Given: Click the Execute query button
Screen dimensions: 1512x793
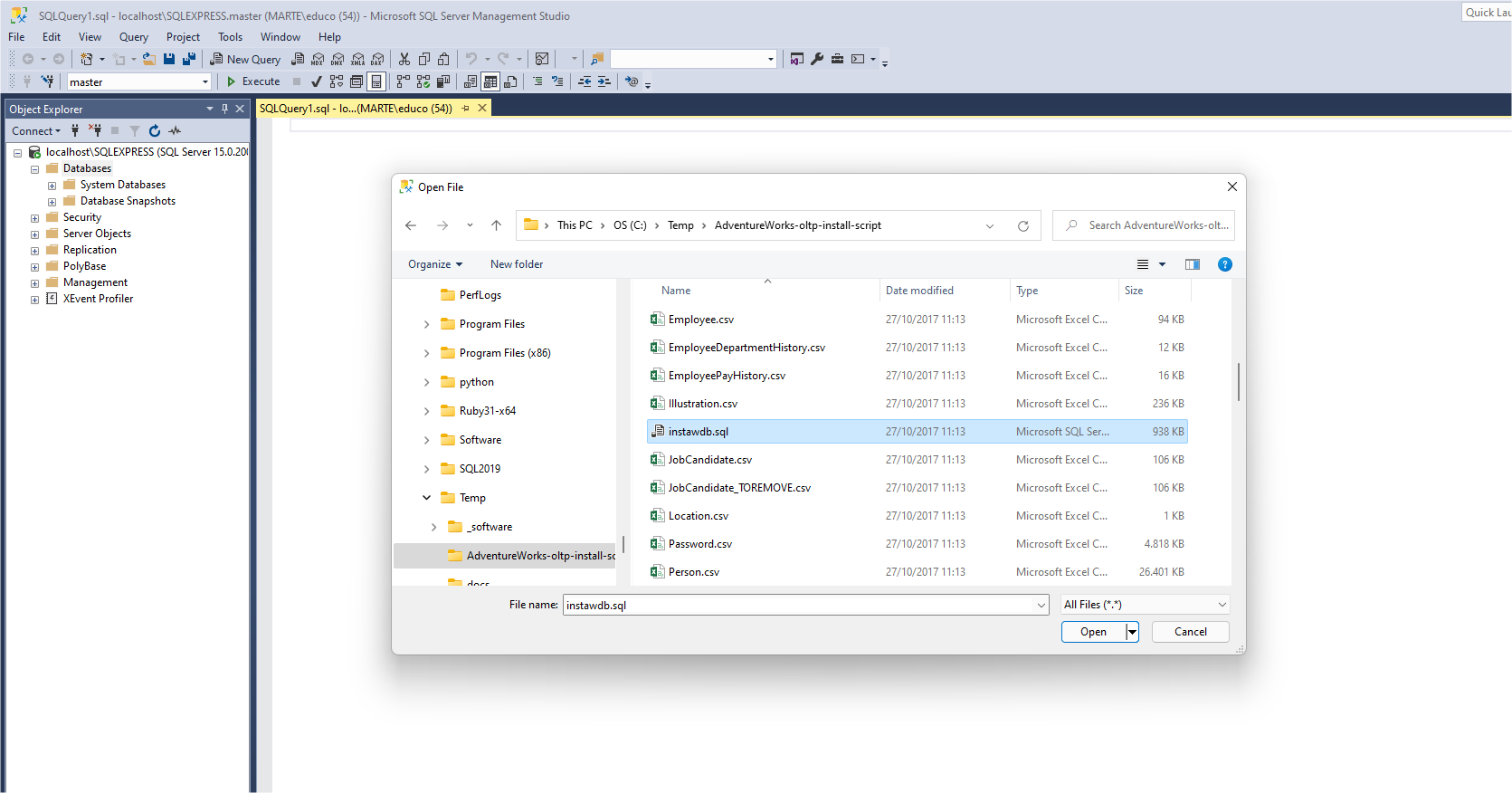Looking at the screenshot, I should click(253, 81).
